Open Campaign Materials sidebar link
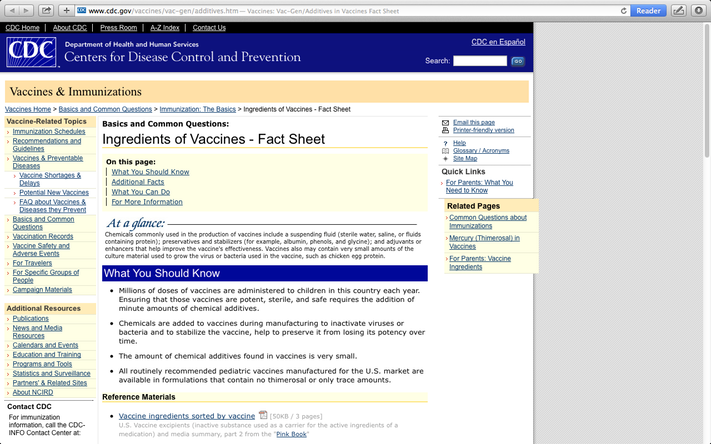 (x=42, y=290)
